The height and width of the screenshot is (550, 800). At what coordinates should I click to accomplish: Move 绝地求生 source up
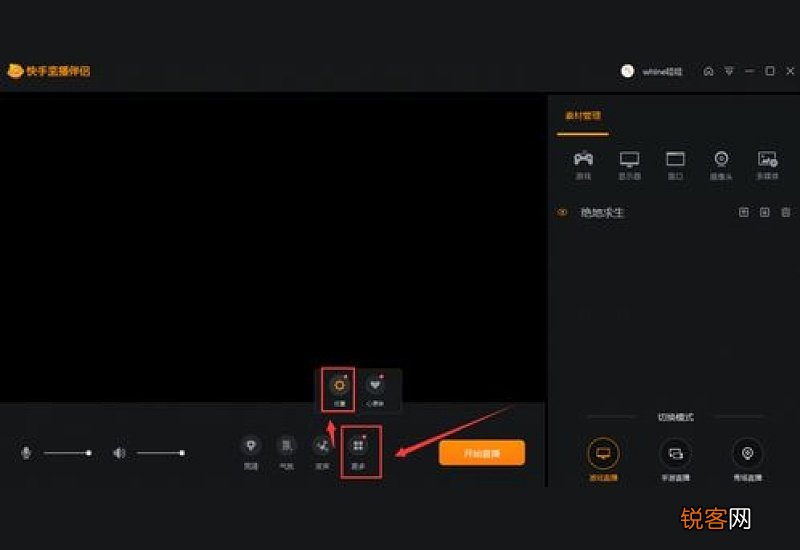pyautogui.click(x=744, y=212)
